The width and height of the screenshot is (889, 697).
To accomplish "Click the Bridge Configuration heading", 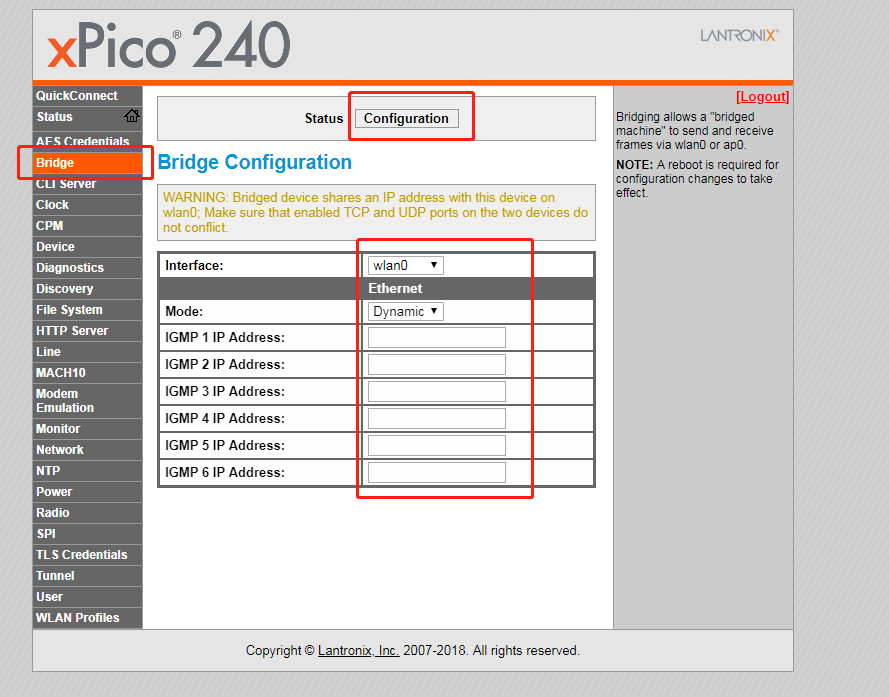I will click(255, 162).
